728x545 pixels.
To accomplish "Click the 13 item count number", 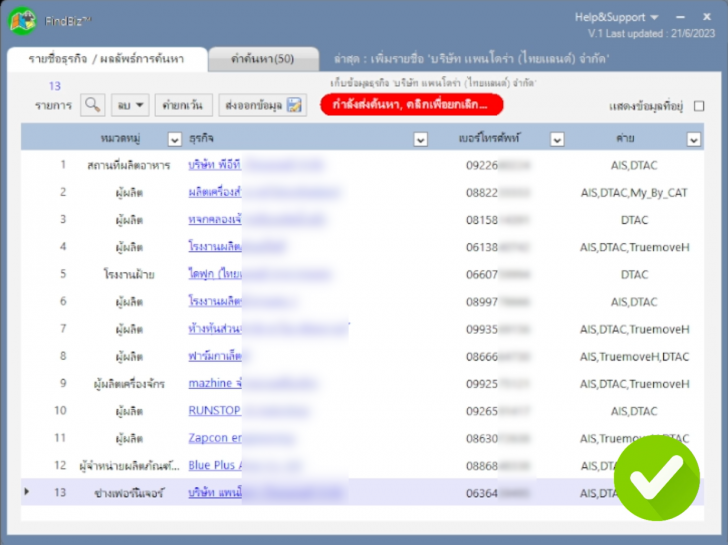I will [x=55, y=86].
